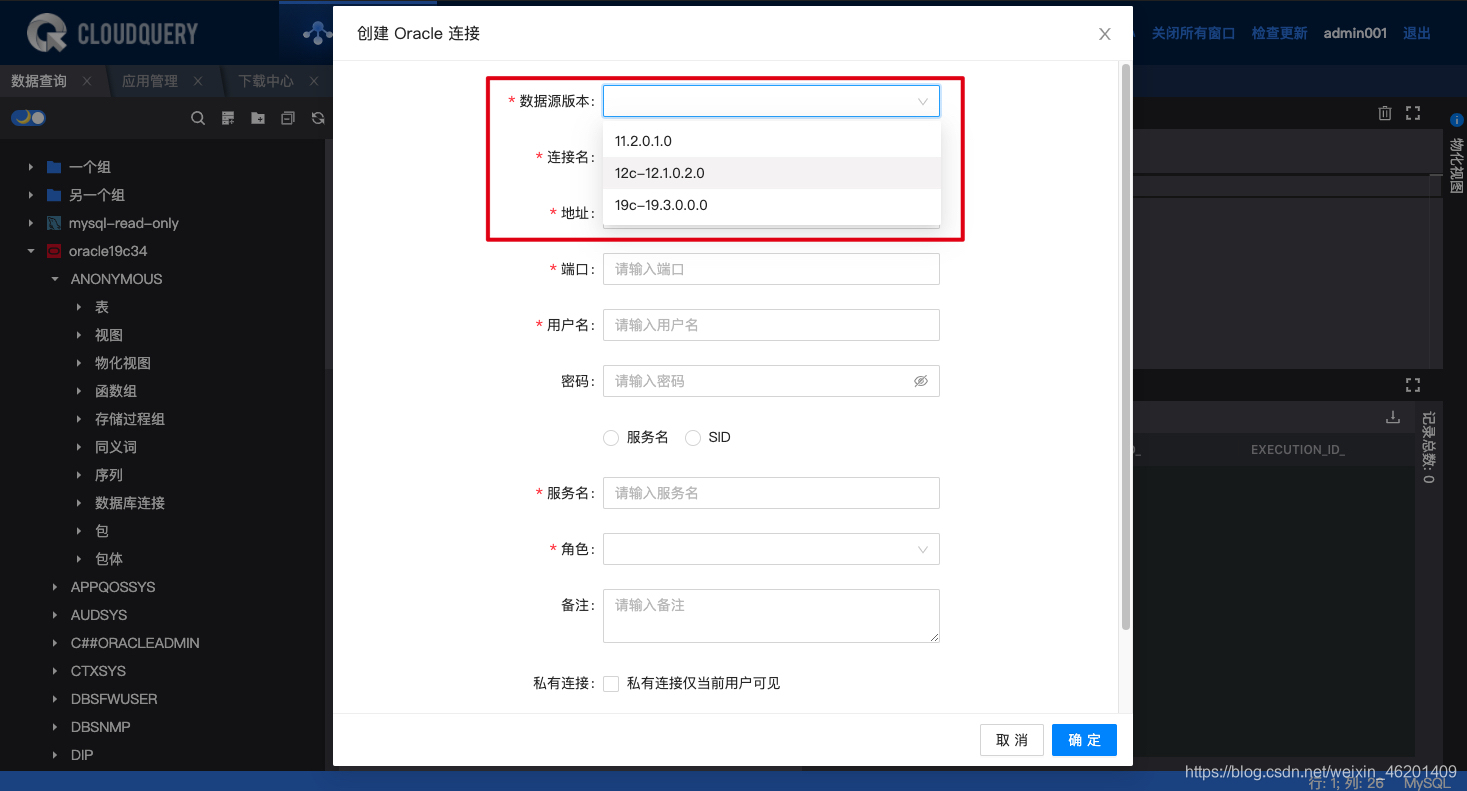Click 检查更新 in top bar
1467x791 pixels.
1279,33
